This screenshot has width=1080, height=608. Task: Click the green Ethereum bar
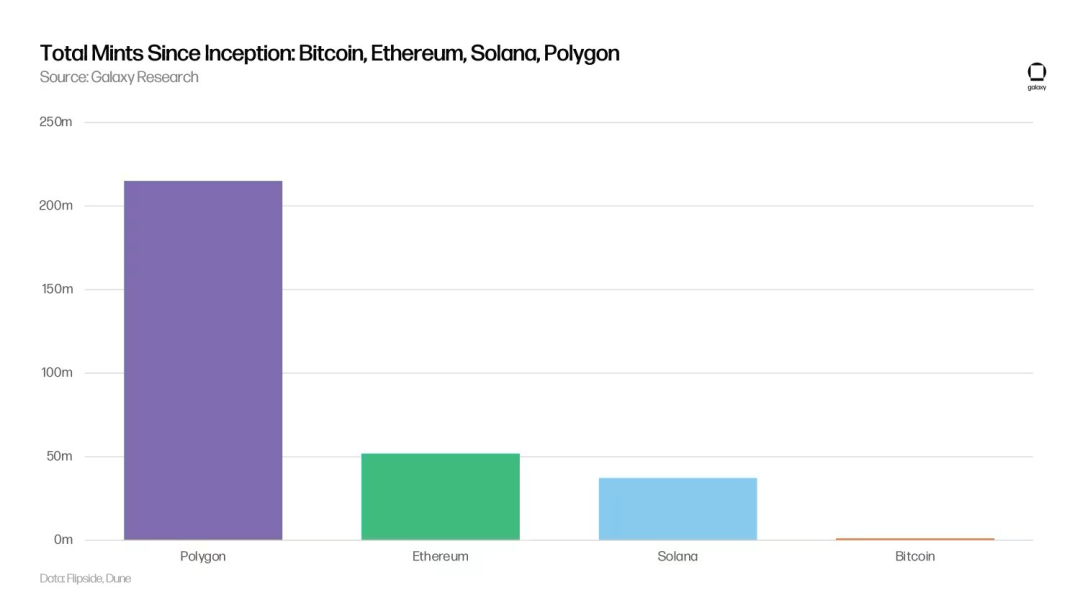[440, 496]
